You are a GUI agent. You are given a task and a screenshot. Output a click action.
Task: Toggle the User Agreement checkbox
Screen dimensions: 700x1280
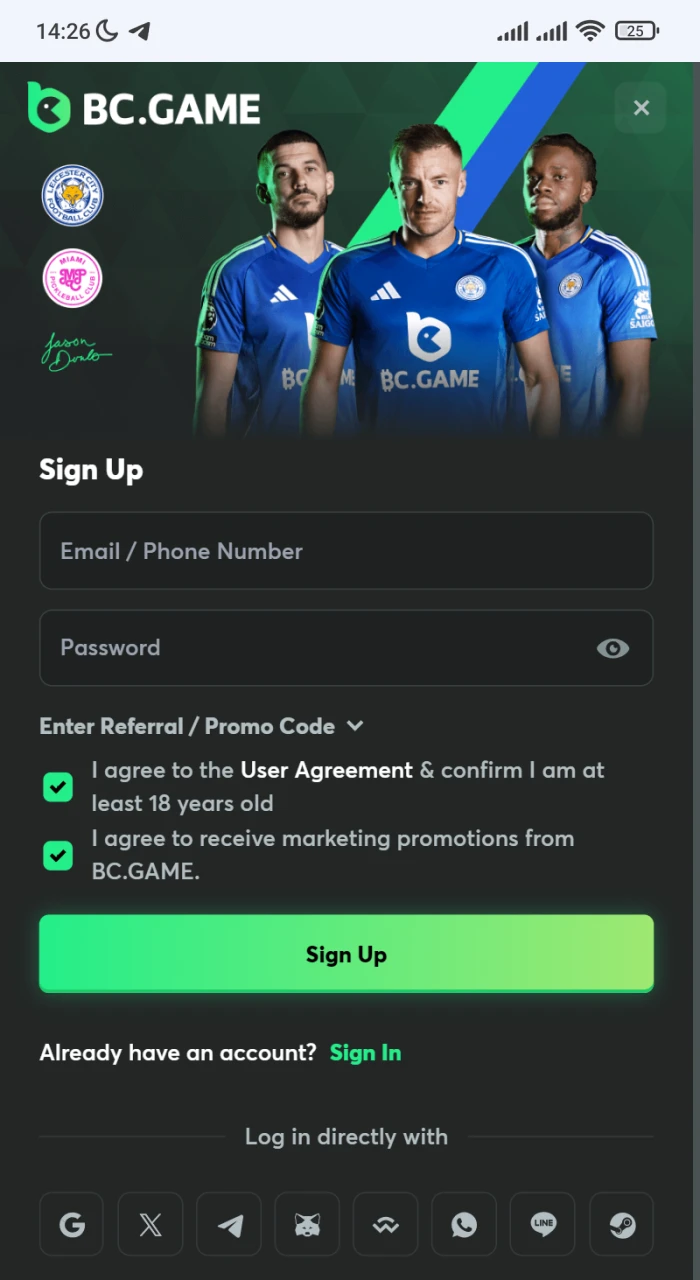tap(58, 787)
